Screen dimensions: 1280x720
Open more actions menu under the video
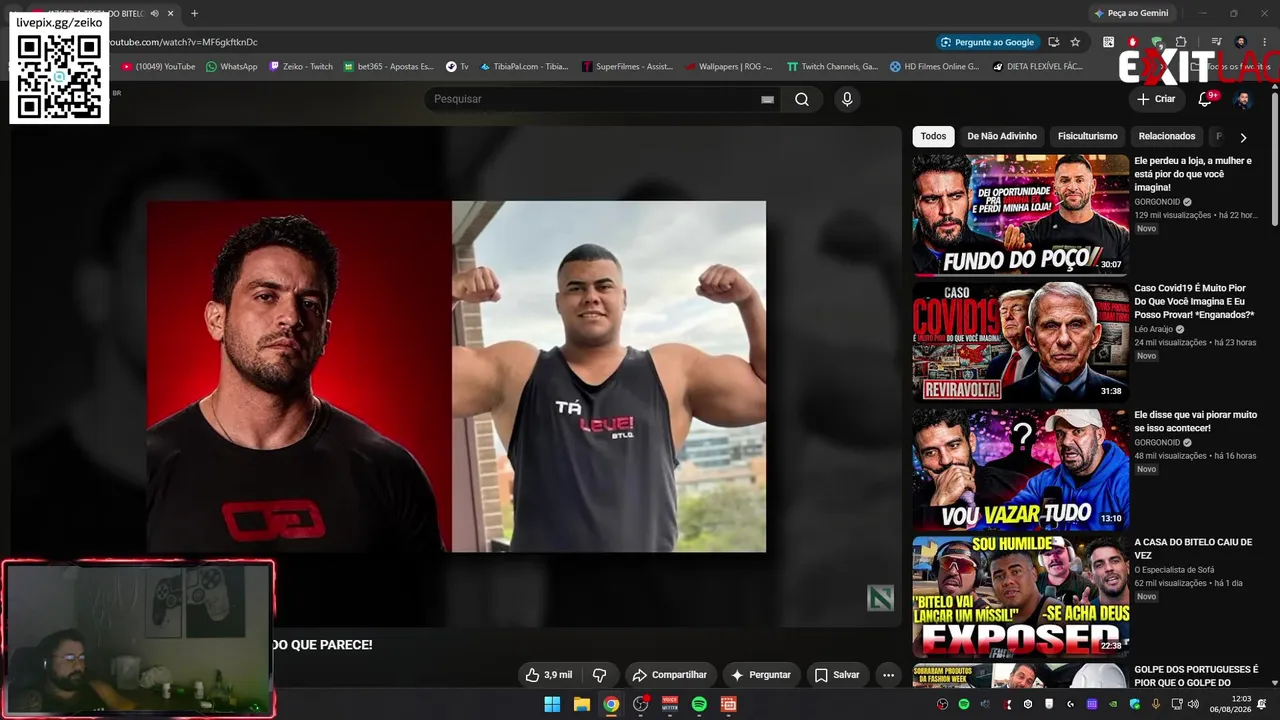[x=888, y=675]
